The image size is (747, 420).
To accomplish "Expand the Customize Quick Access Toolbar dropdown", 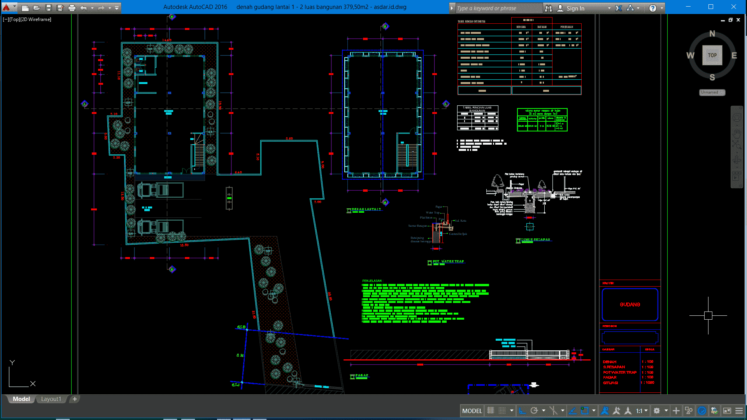I will coord(117,8).
